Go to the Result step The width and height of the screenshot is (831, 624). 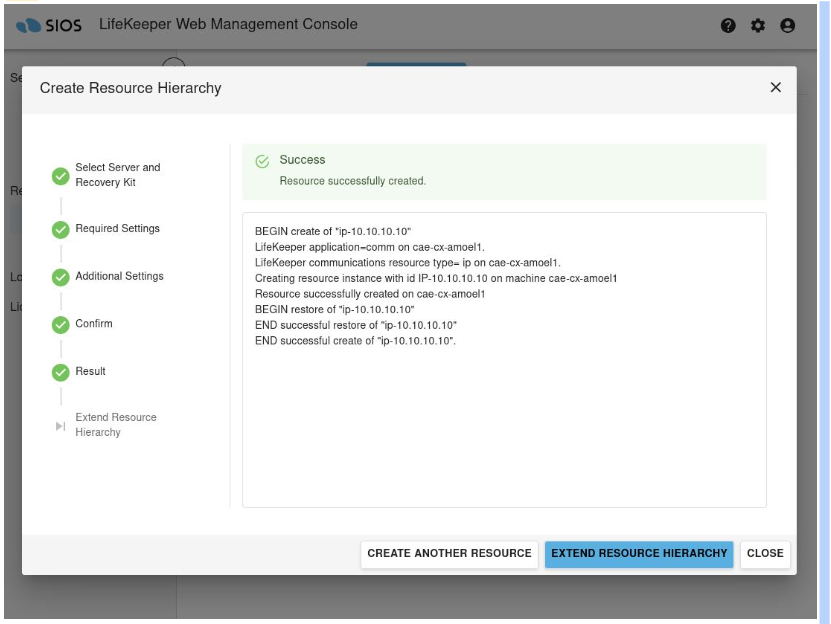click(90, 371)
